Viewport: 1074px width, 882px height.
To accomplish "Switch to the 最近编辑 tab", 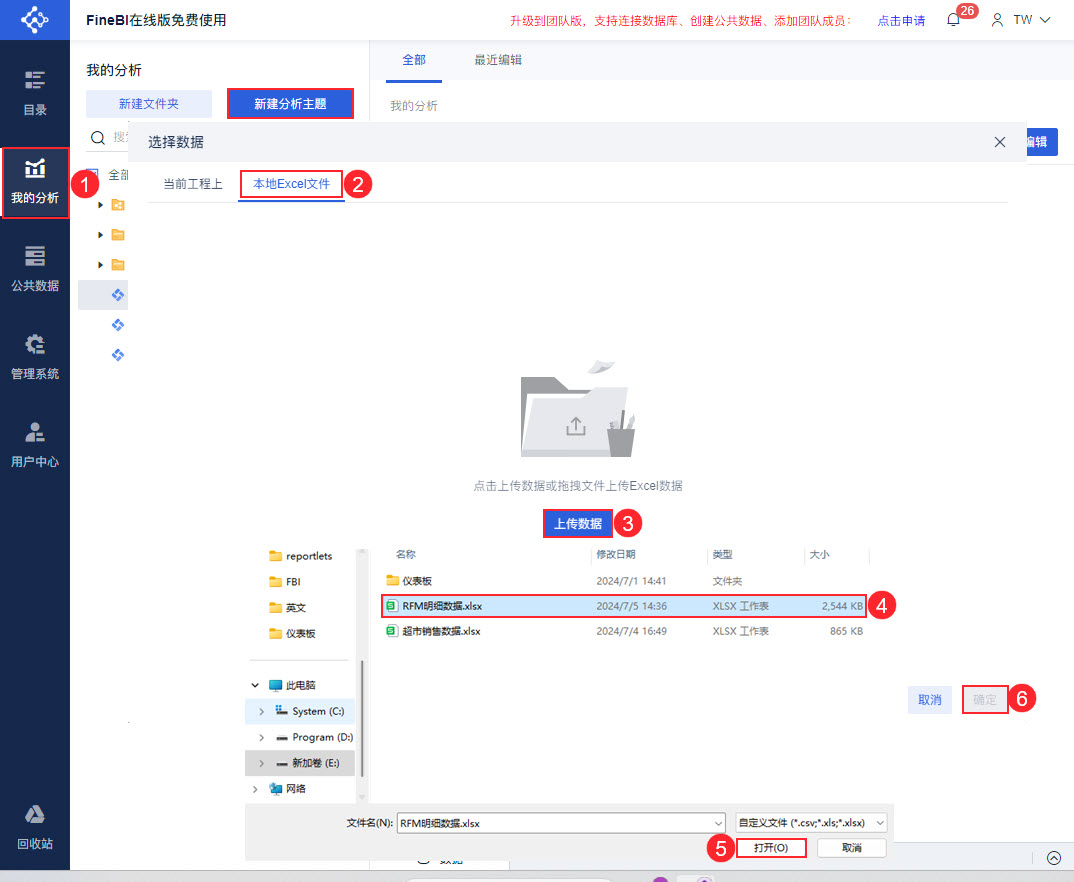I will coord(498,60).
